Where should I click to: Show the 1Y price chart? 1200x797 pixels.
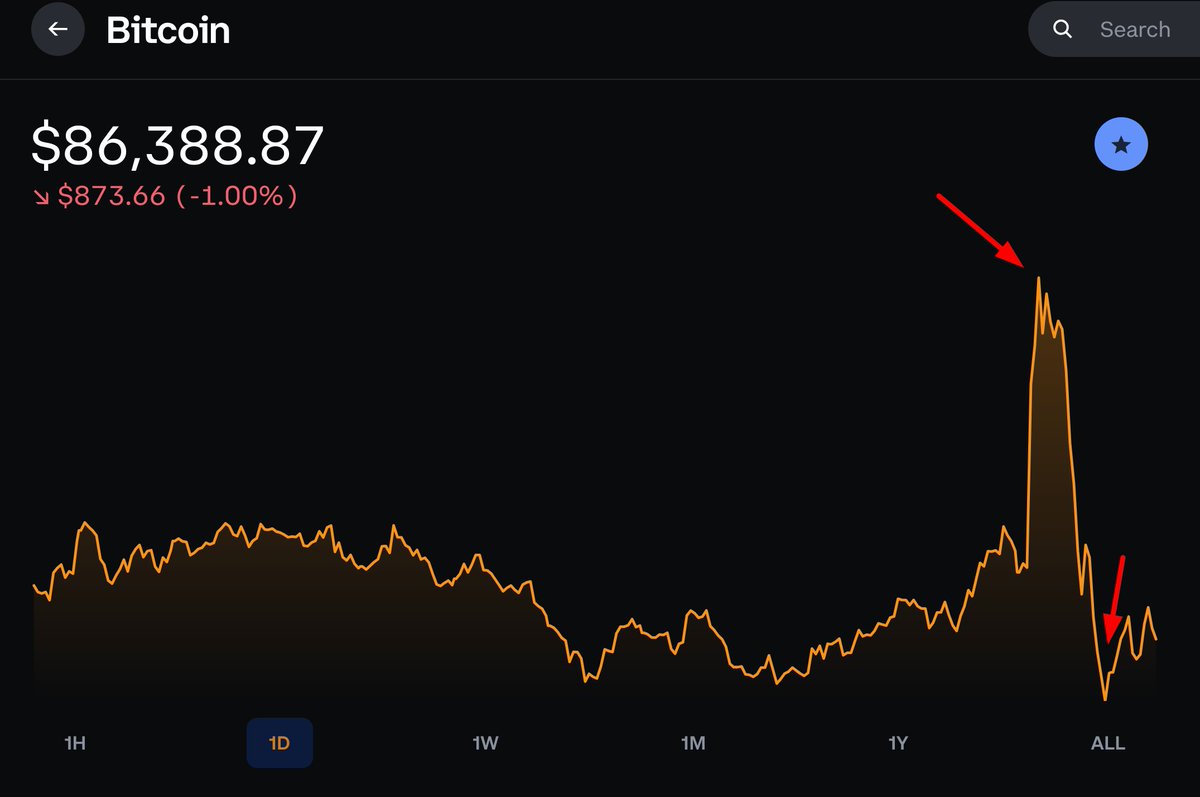point(898,743)
